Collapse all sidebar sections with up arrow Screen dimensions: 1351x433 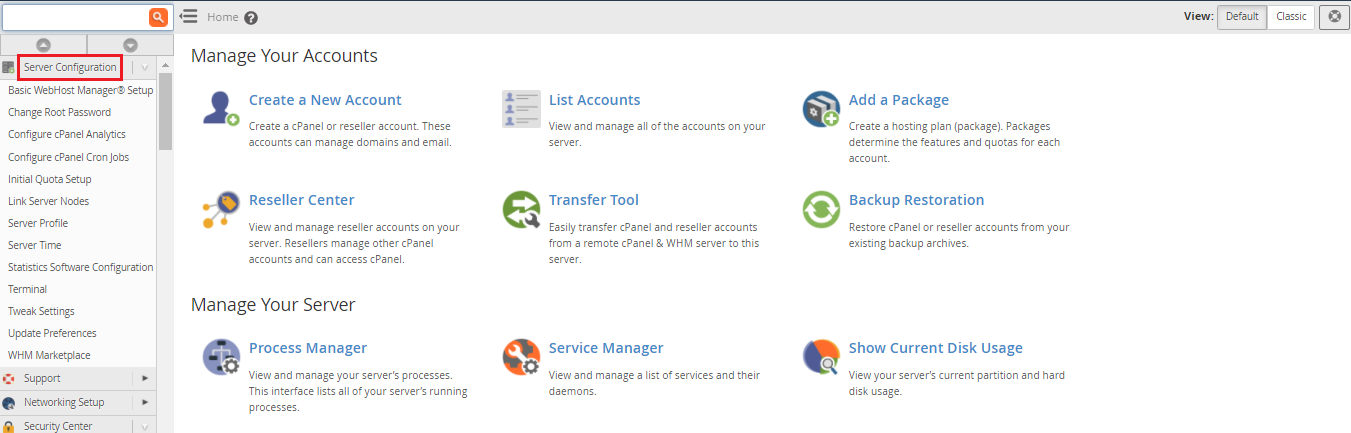pos(43,45)
